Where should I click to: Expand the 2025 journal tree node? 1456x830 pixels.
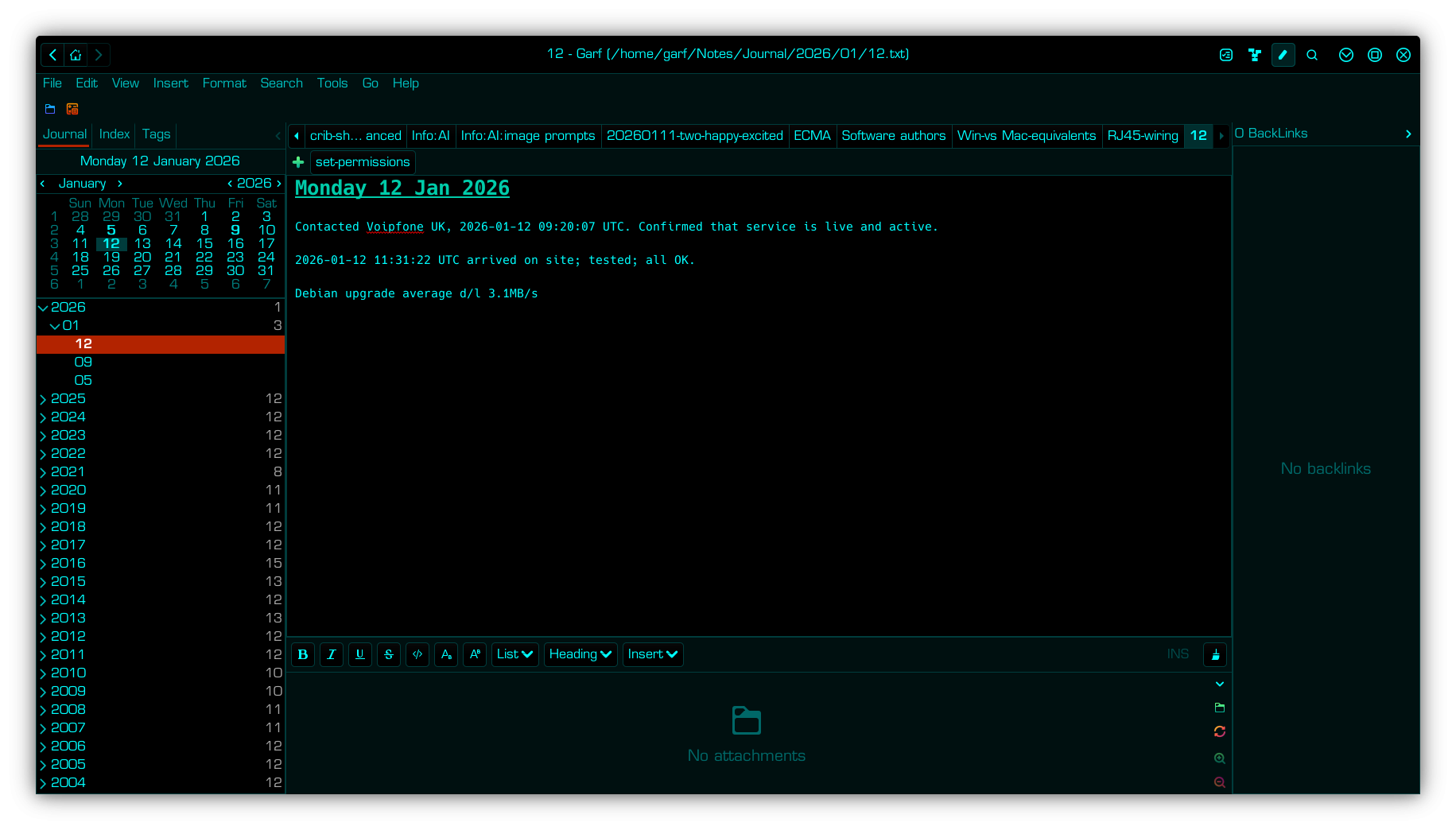click(x=43, y=399)
